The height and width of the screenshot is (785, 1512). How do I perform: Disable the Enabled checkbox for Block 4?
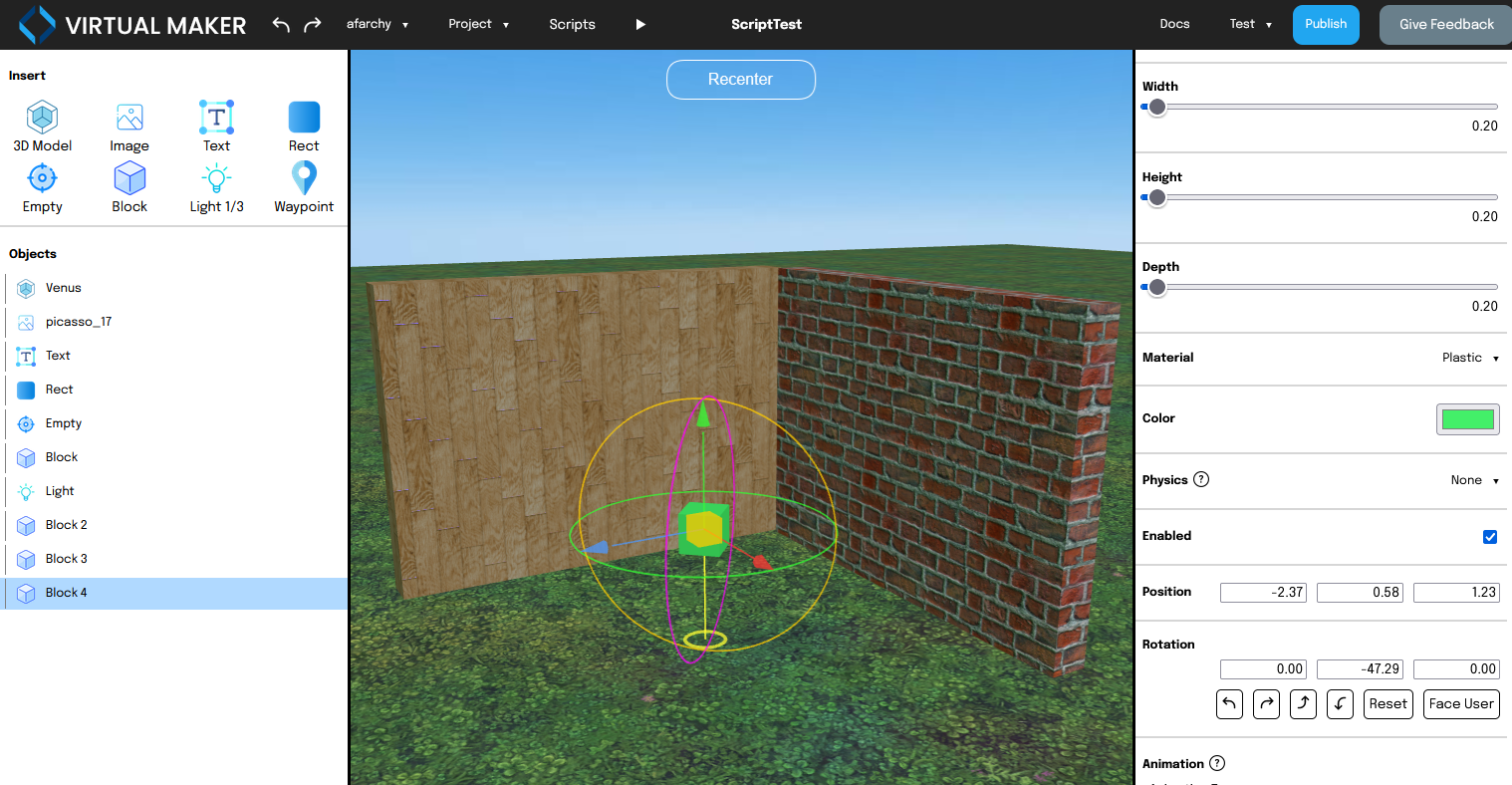click(x=1490, y=537)
